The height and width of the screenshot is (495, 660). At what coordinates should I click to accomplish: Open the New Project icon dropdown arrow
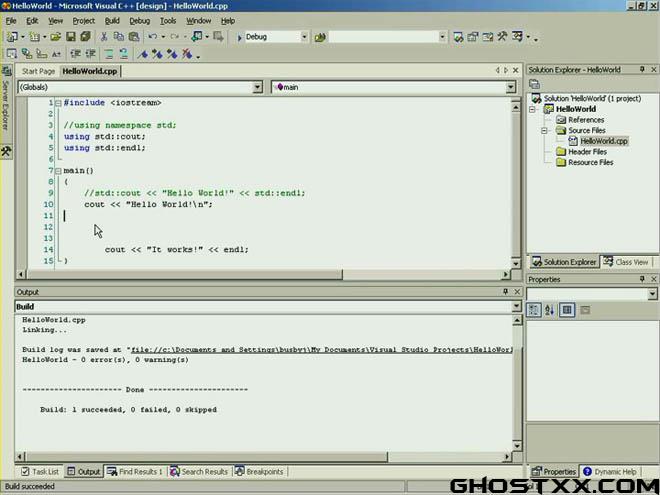[x=23, y=37]
